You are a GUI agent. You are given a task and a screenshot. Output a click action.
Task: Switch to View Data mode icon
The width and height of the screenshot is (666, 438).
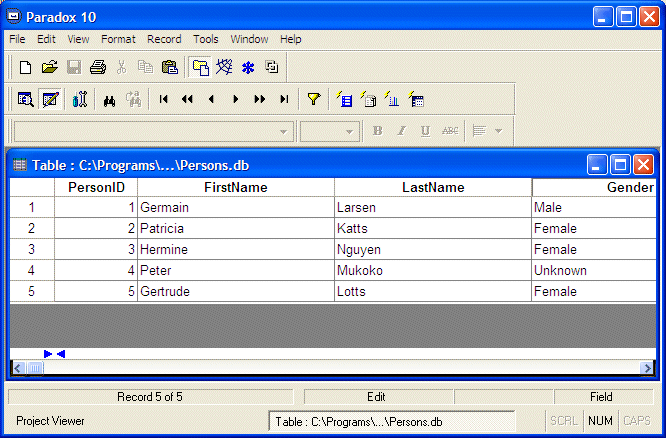[x=25, y=100]
